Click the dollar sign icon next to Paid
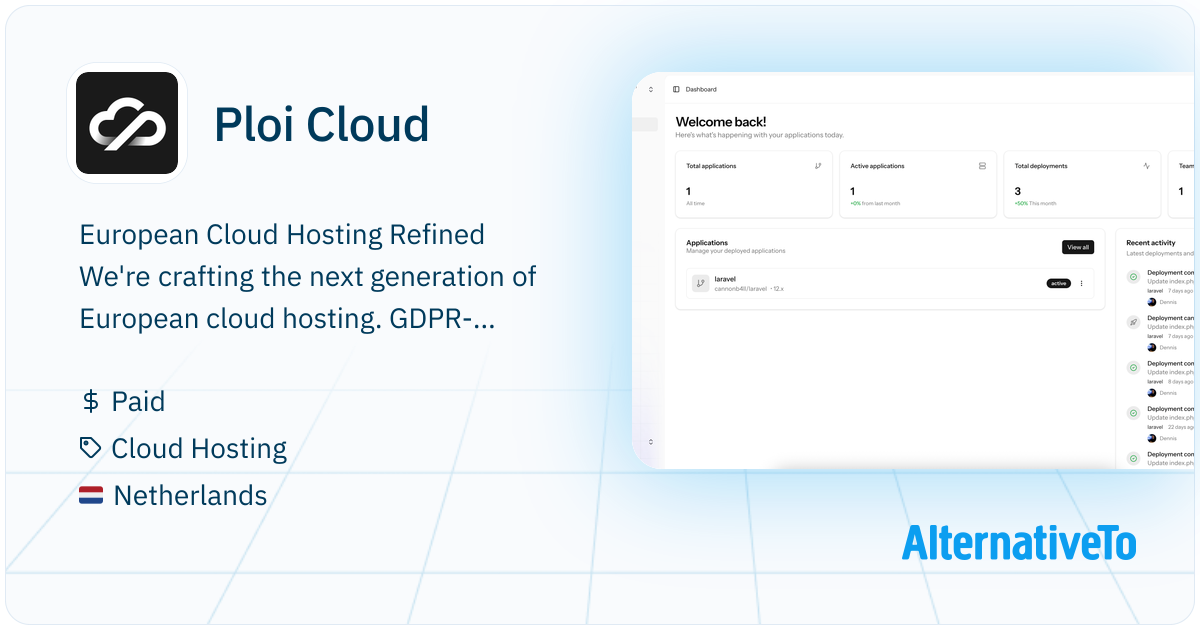Screen dimensions: 1200x630 (x=90, y=402)
